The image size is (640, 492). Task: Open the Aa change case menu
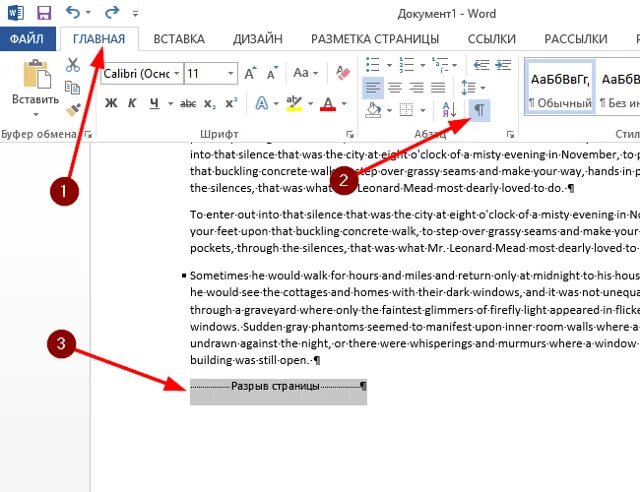(305, 73)
